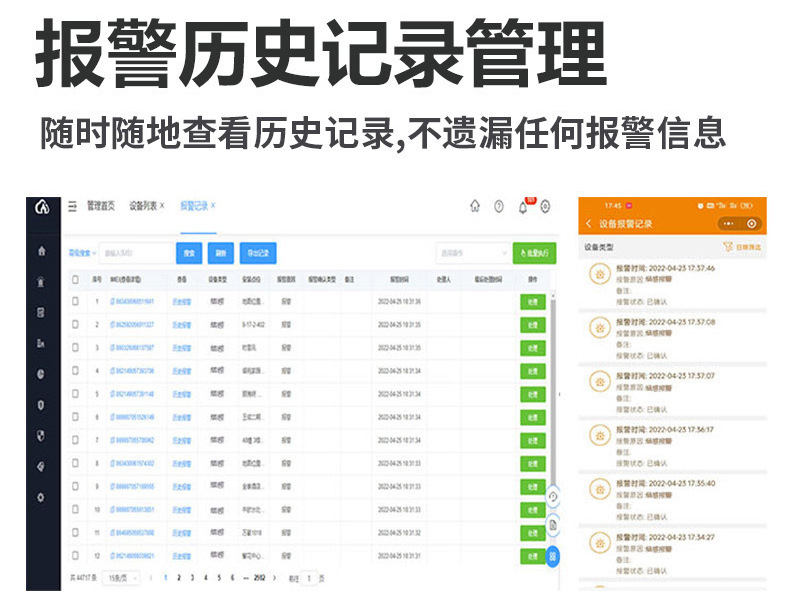
Task: Check the checkbox in table row 1
Action: tap(75, 301)
